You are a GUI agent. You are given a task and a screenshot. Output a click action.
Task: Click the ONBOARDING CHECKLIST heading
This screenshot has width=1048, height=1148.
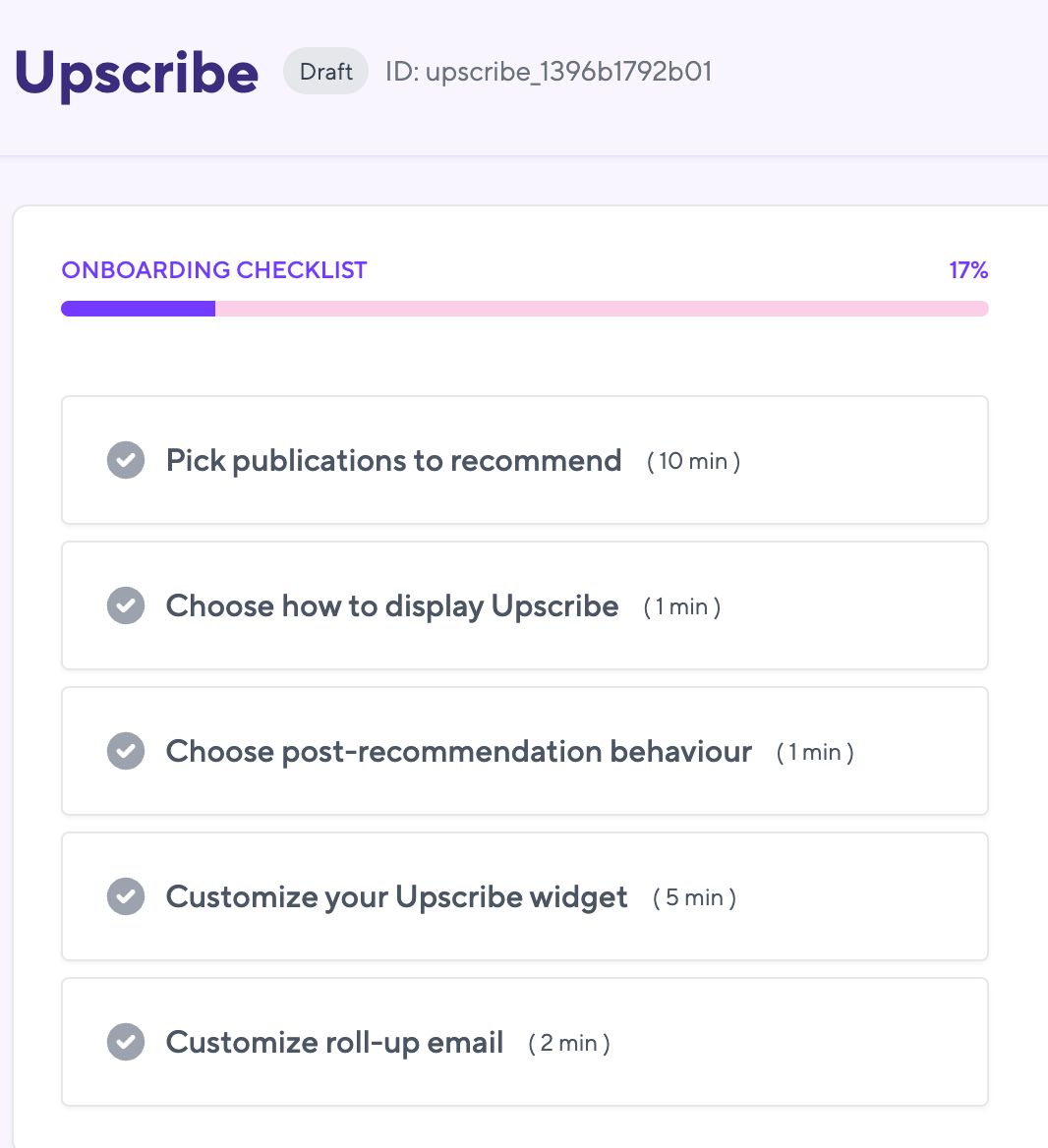pos(214,270)
